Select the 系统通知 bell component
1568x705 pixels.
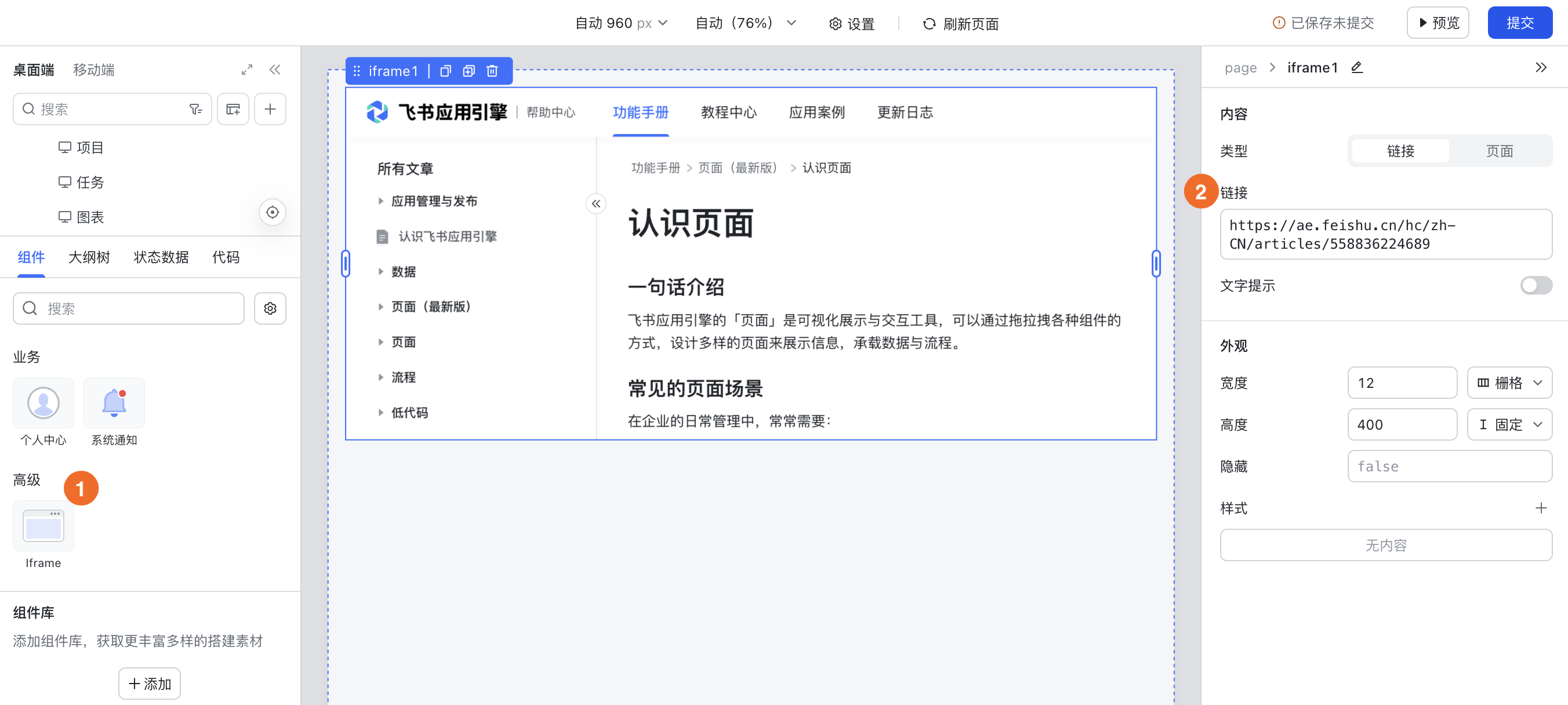[x=114, y=402]
